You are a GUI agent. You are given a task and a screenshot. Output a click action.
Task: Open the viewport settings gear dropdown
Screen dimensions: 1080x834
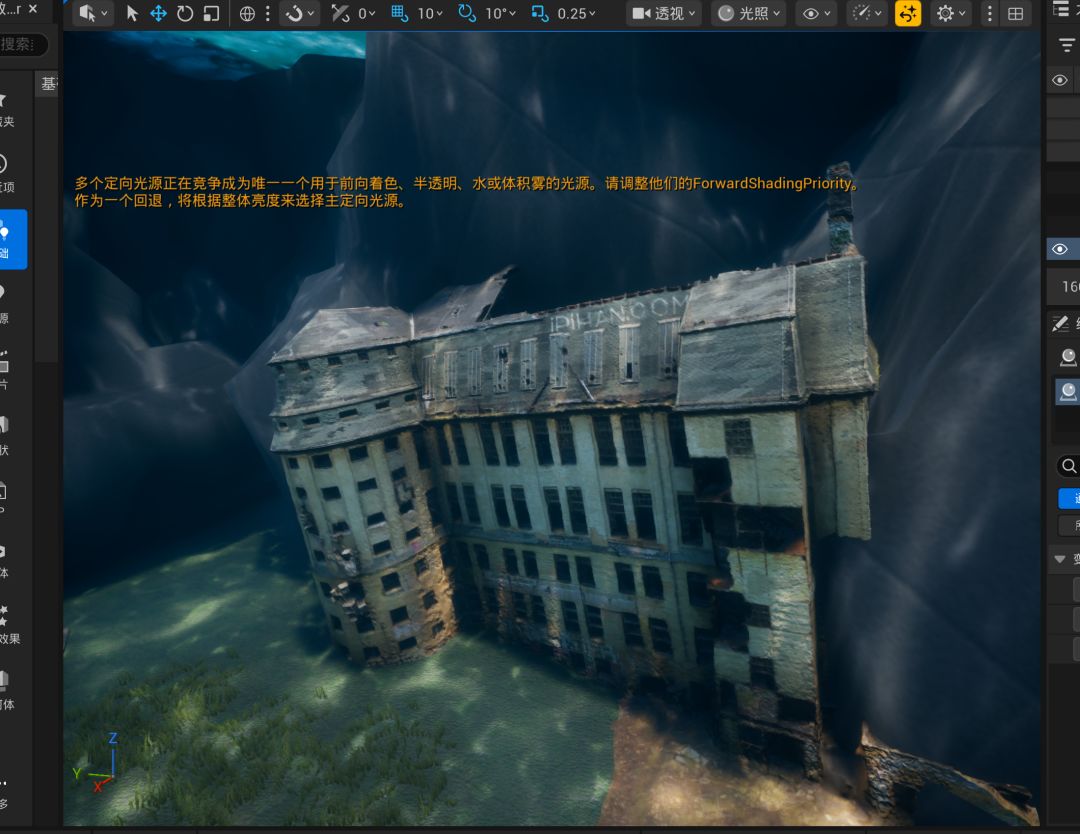click(951, 13)
